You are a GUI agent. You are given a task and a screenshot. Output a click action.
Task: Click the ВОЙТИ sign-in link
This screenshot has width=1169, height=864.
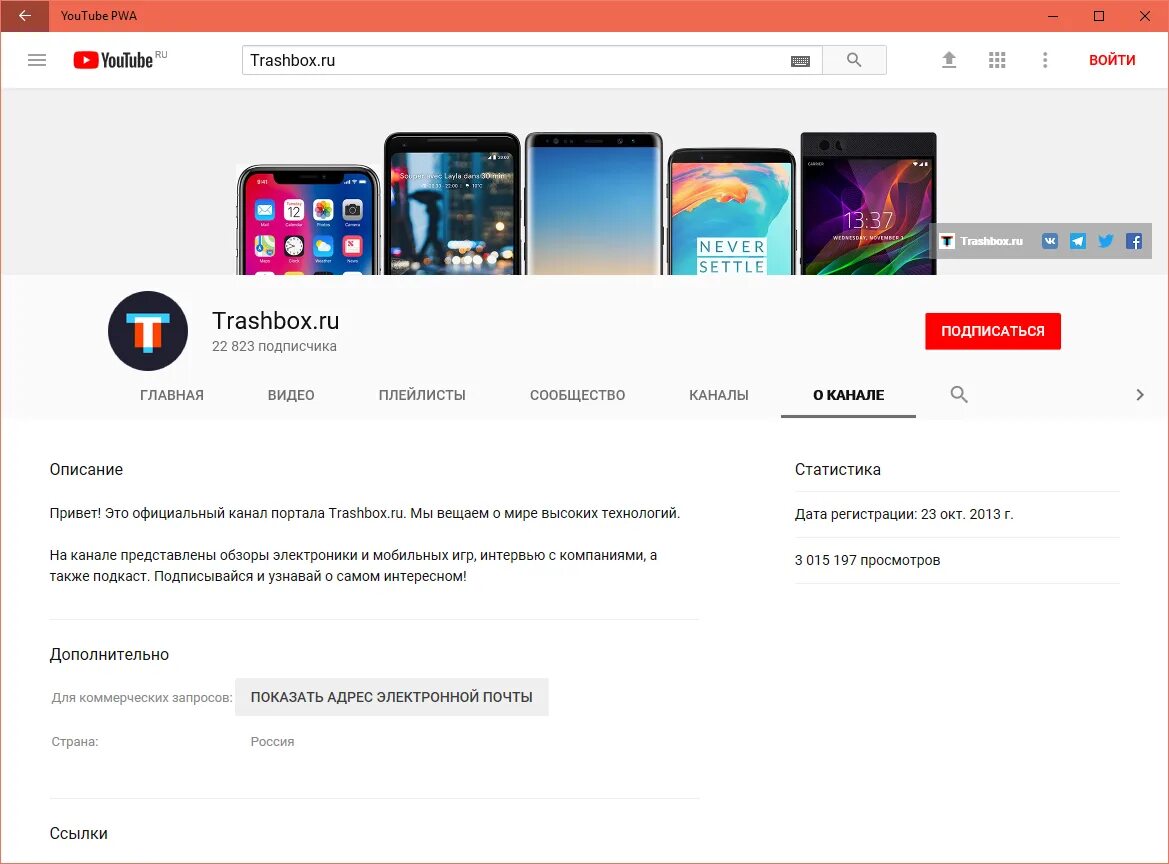point(1111,59)
